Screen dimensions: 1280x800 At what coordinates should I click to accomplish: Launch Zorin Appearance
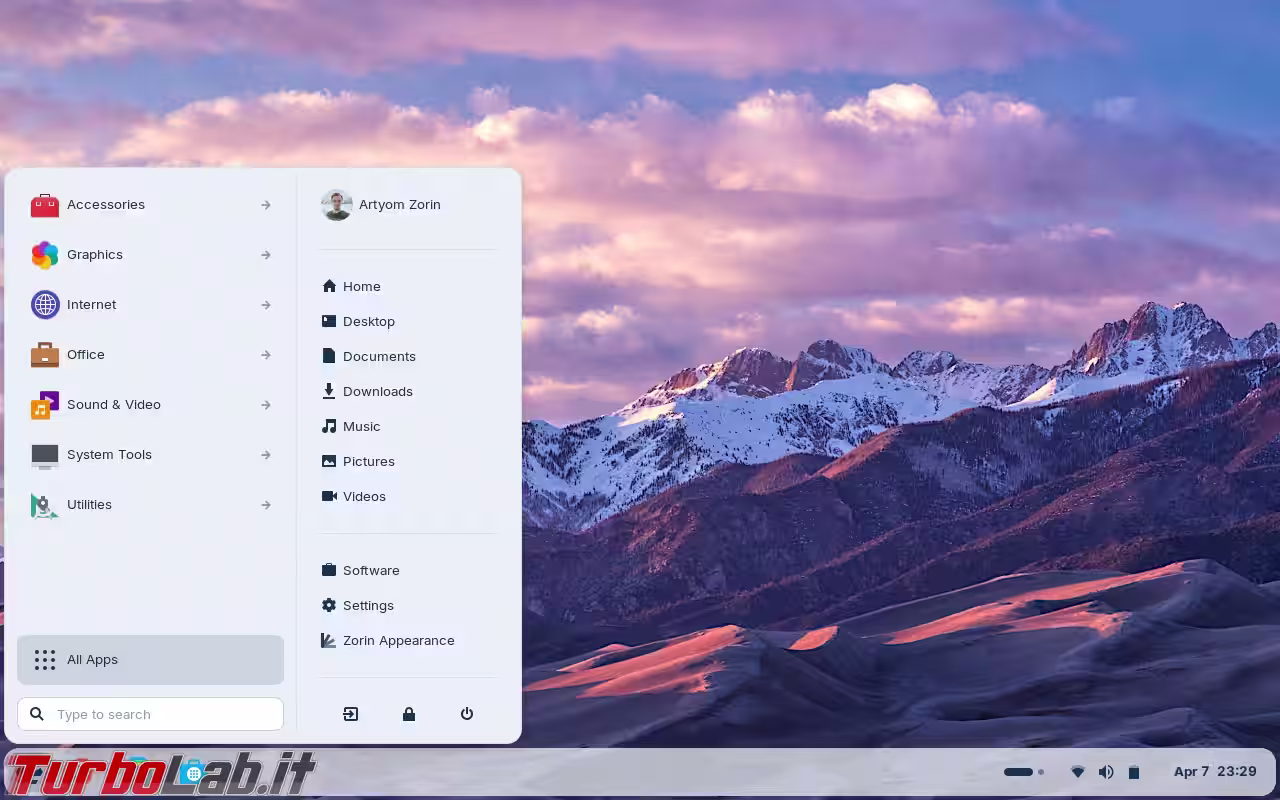pos(408,640)
